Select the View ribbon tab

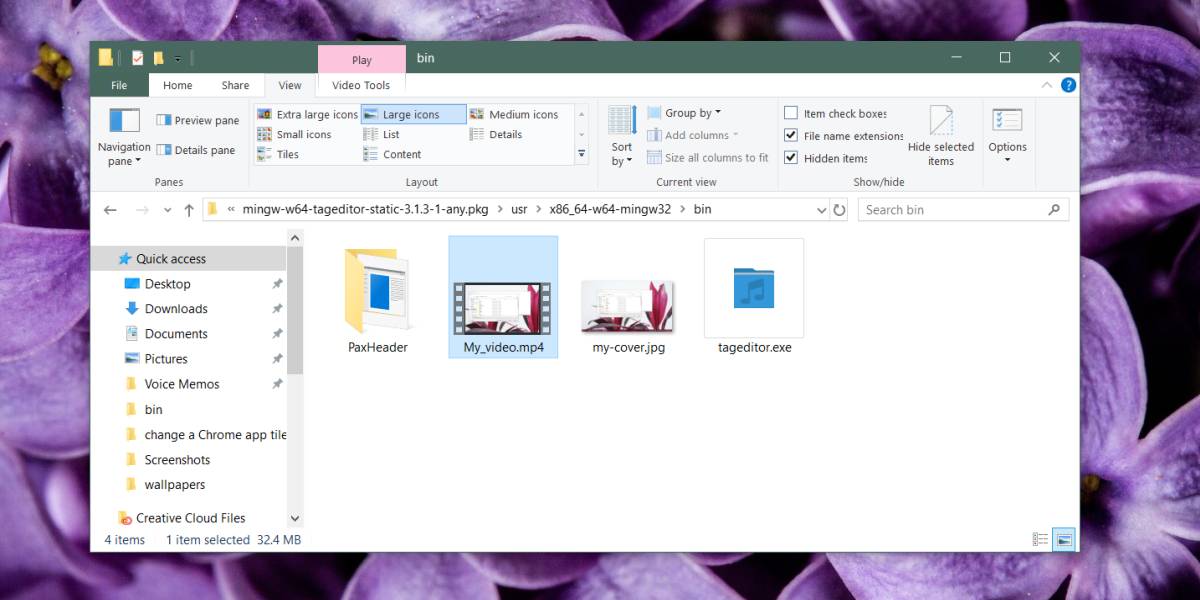290,85
